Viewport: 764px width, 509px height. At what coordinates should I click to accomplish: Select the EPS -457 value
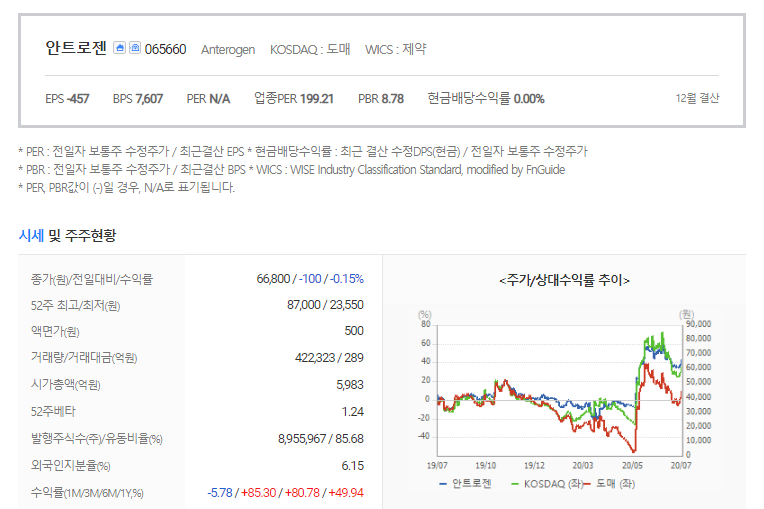[x=67, y=99]
